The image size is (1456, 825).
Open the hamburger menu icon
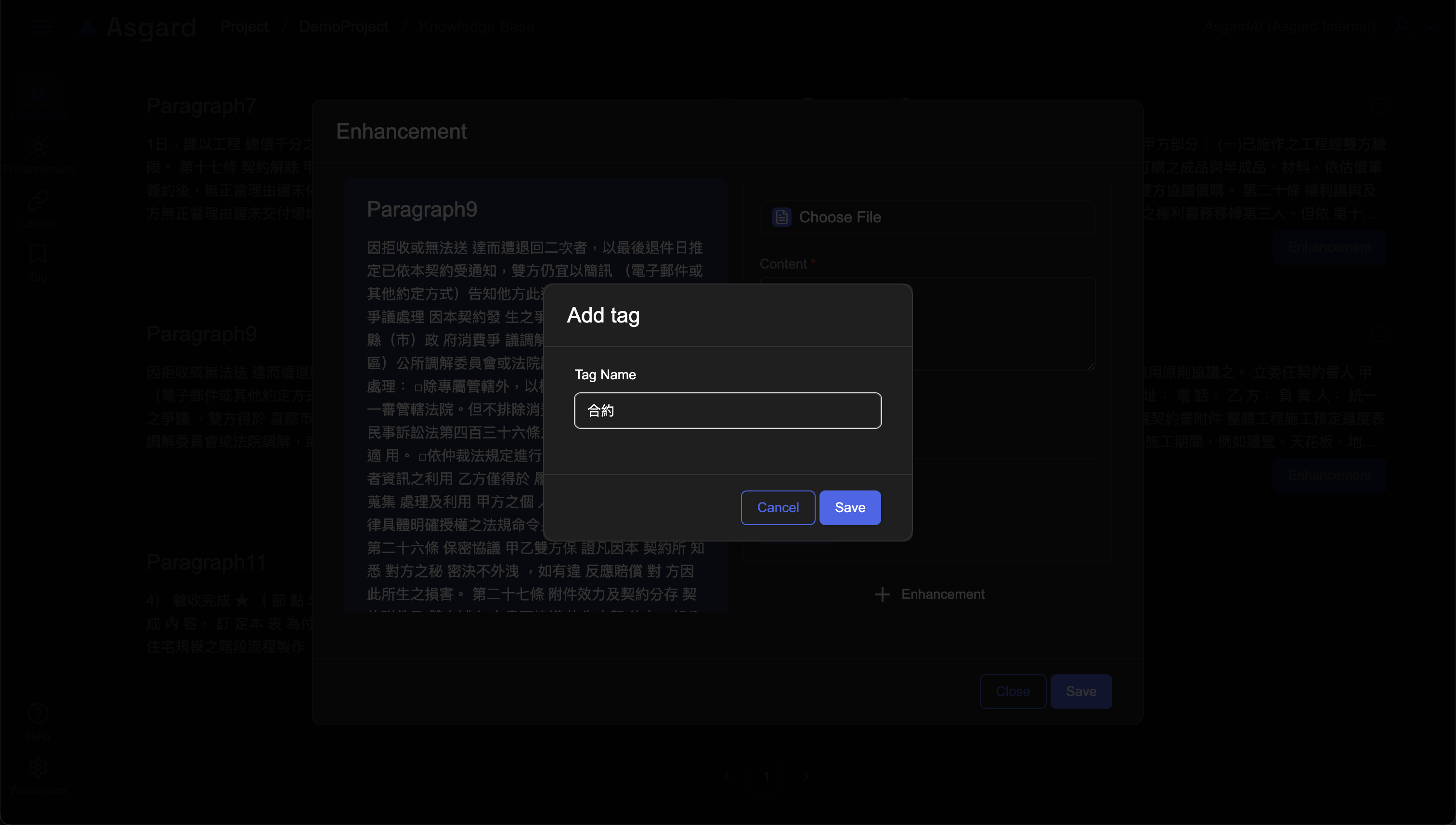(x=42, y=26)
